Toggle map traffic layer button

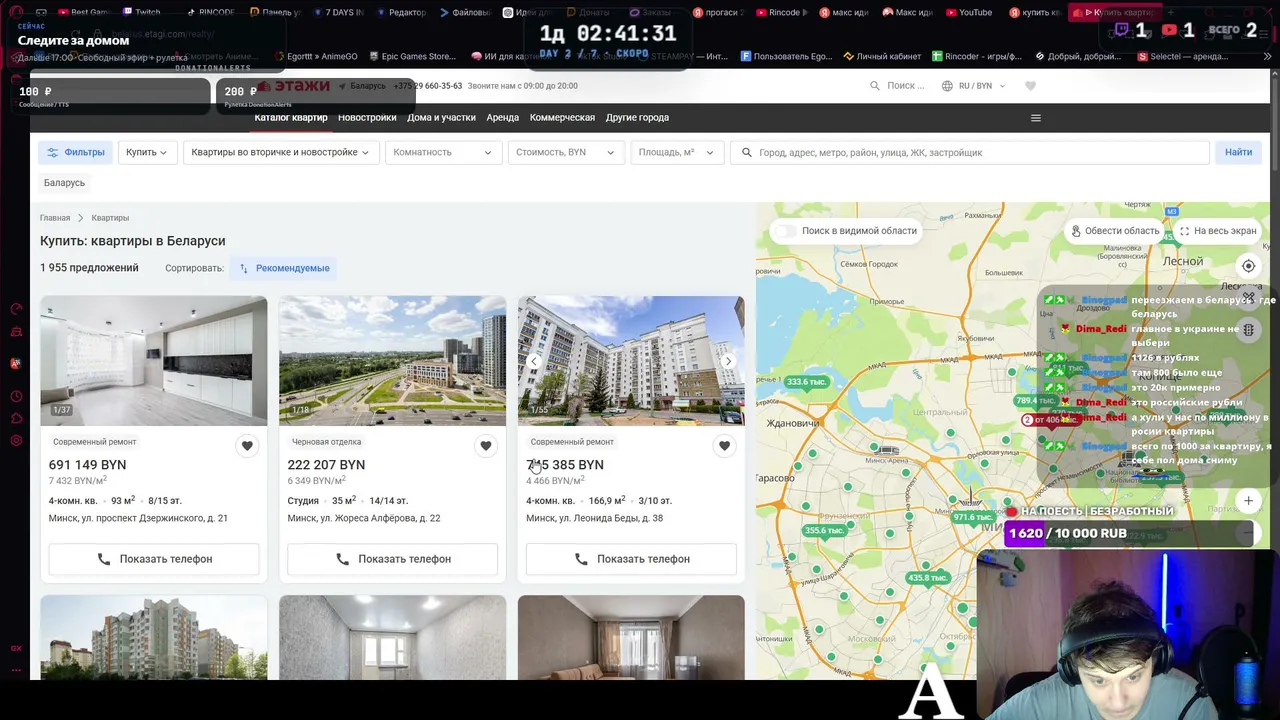[1248, 330]
